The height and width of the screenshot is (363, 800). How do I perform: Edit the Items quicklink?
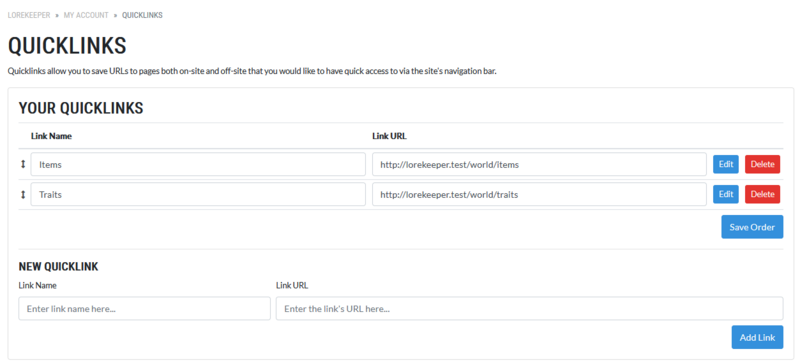coord(726,164)
